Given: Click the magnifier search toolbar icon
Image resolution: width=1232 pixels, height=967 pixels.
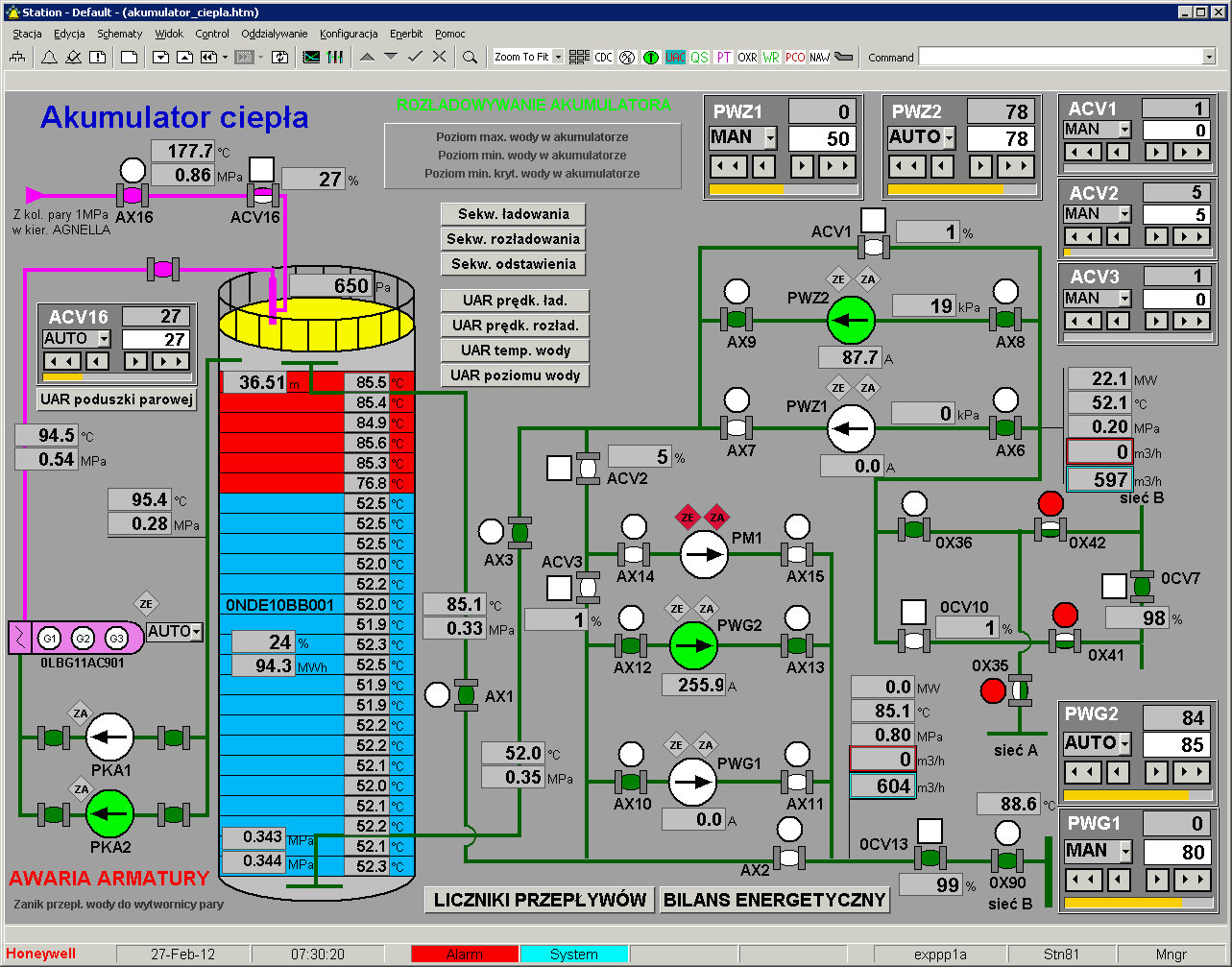Looking at the screenshot, I should (470, 58).
